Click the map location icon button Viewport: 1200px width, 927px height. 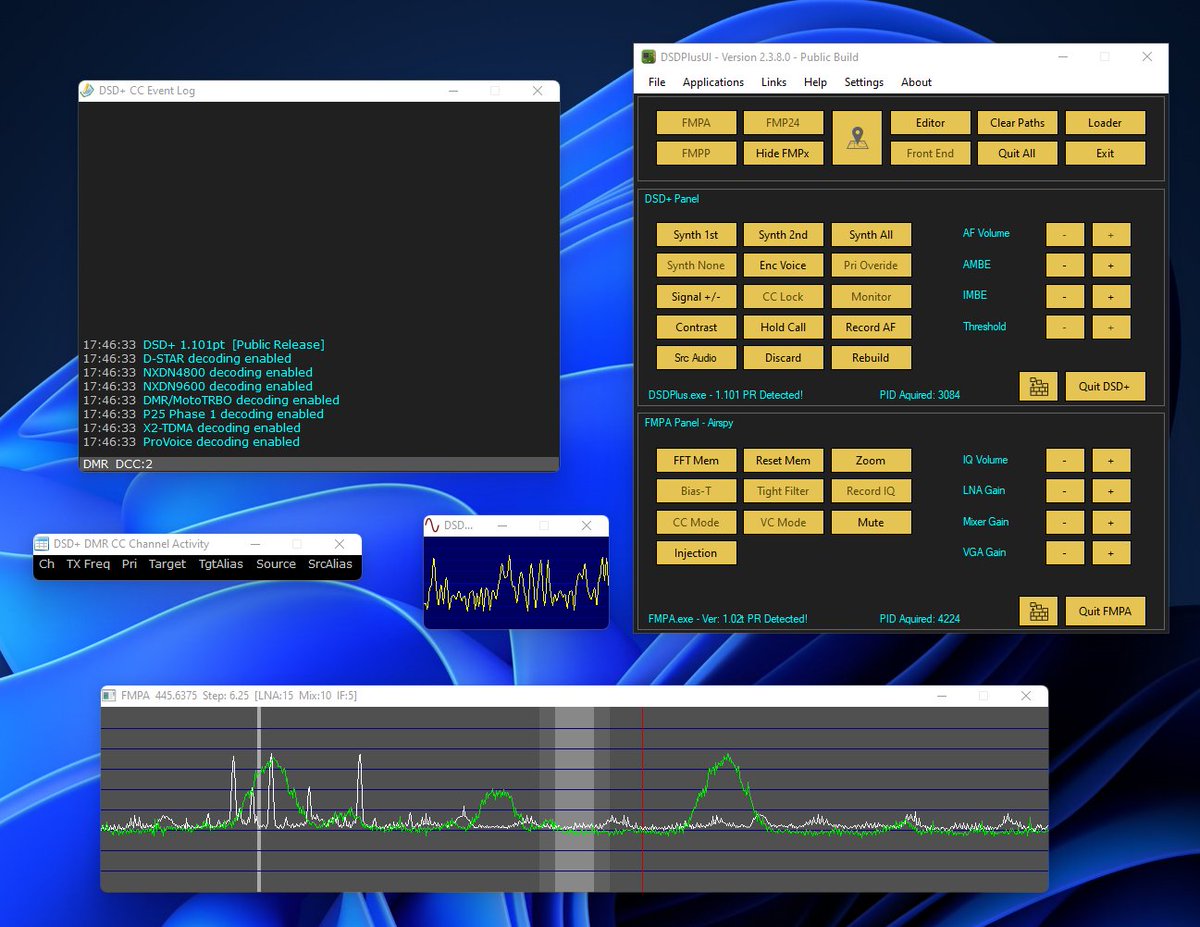point(857,138)
